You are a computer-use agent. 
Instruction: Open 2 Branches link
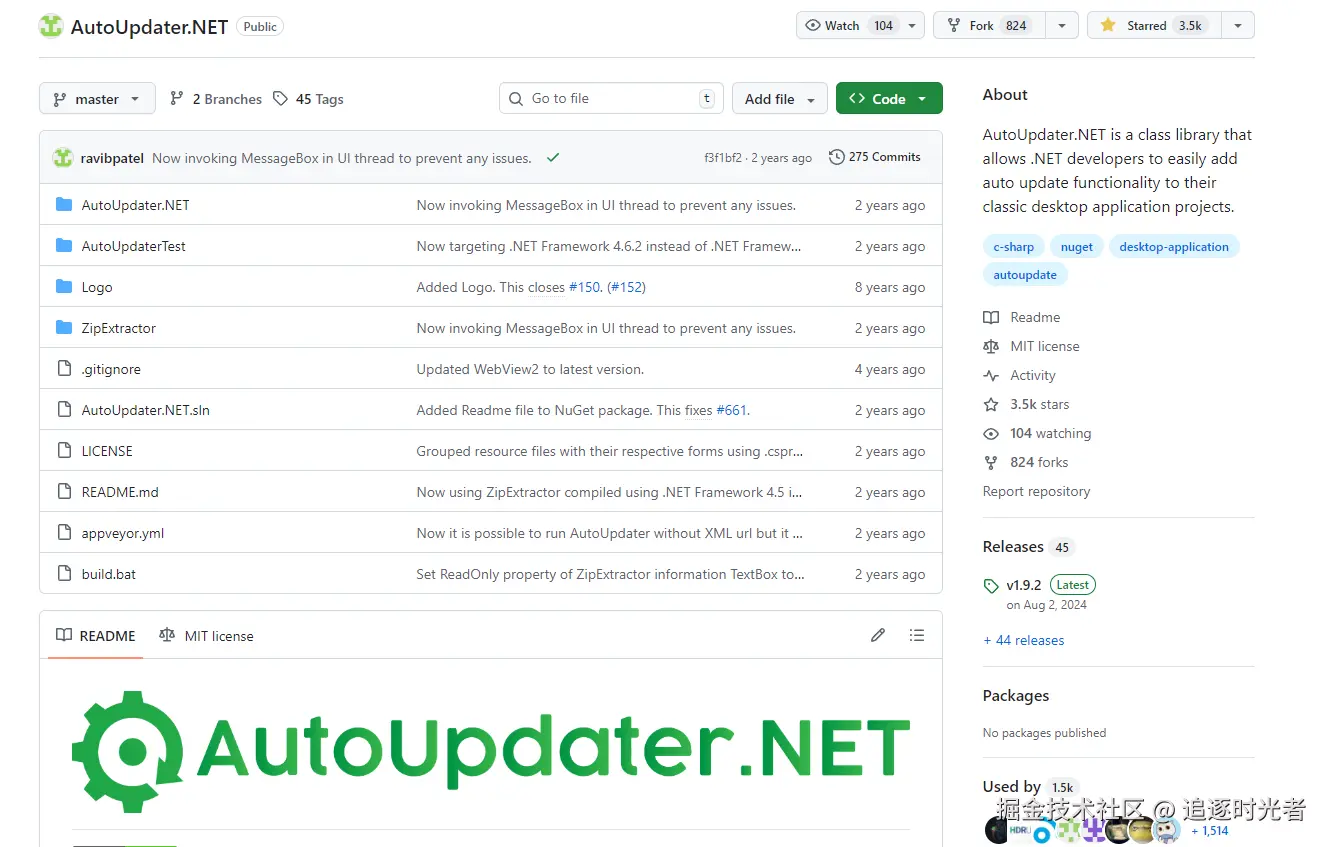(x=216, y=99)
